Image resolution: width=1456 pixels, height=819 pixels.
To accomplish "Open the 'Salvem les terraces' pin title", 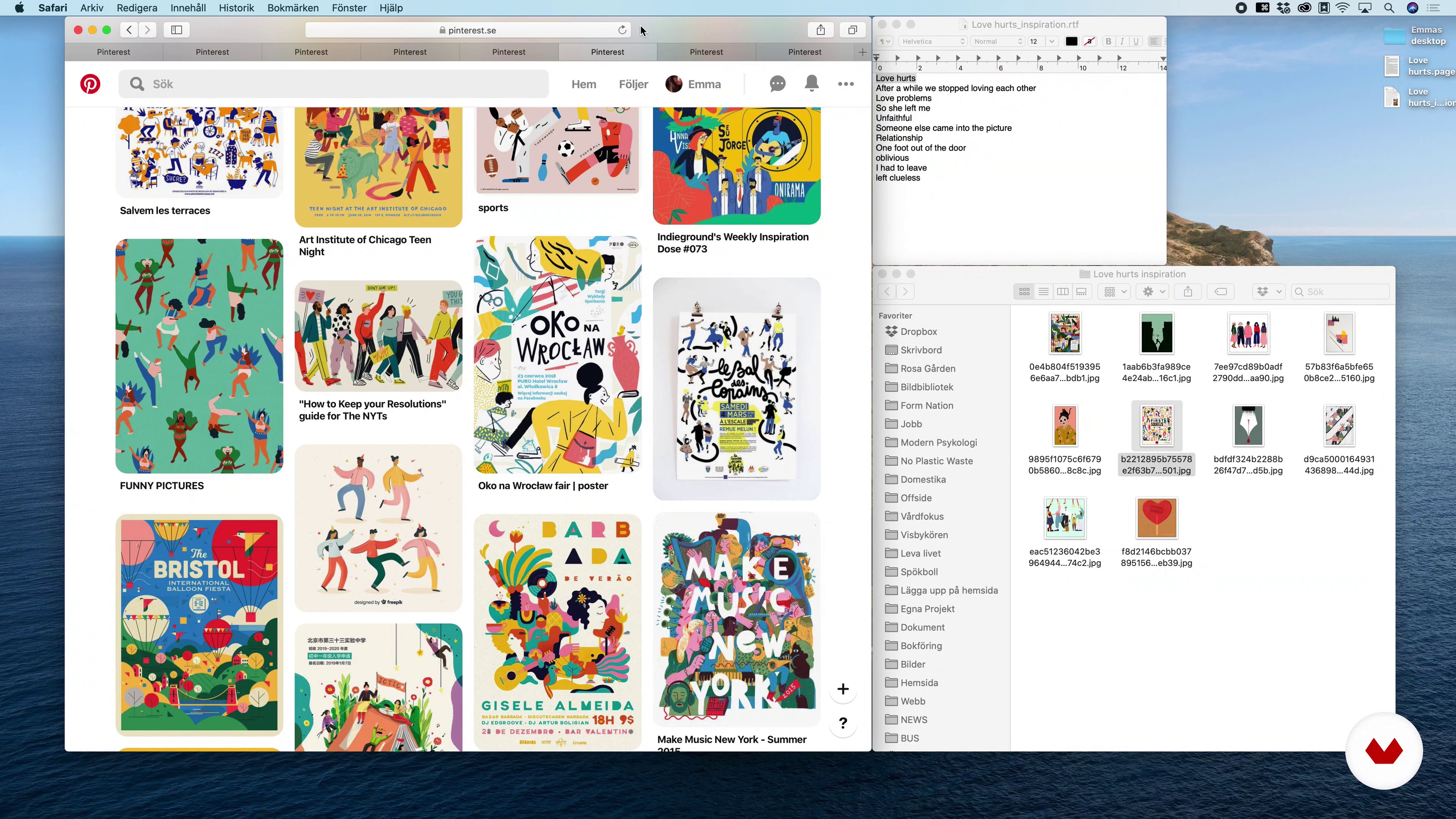I will tap(165, 210).
